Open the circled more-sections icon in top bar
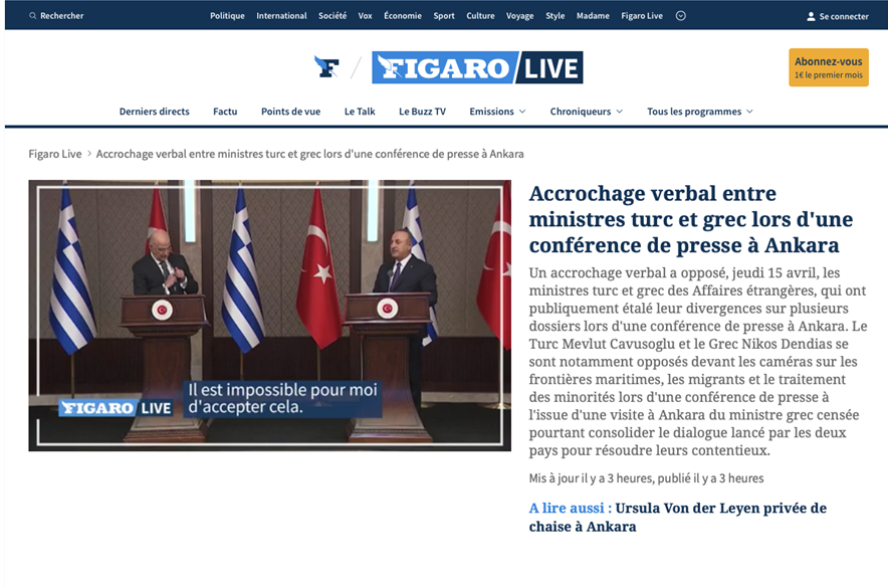Image resolution: width=888 pixels, height=586 pixels. pyautogui.click(x=681, y=16)
